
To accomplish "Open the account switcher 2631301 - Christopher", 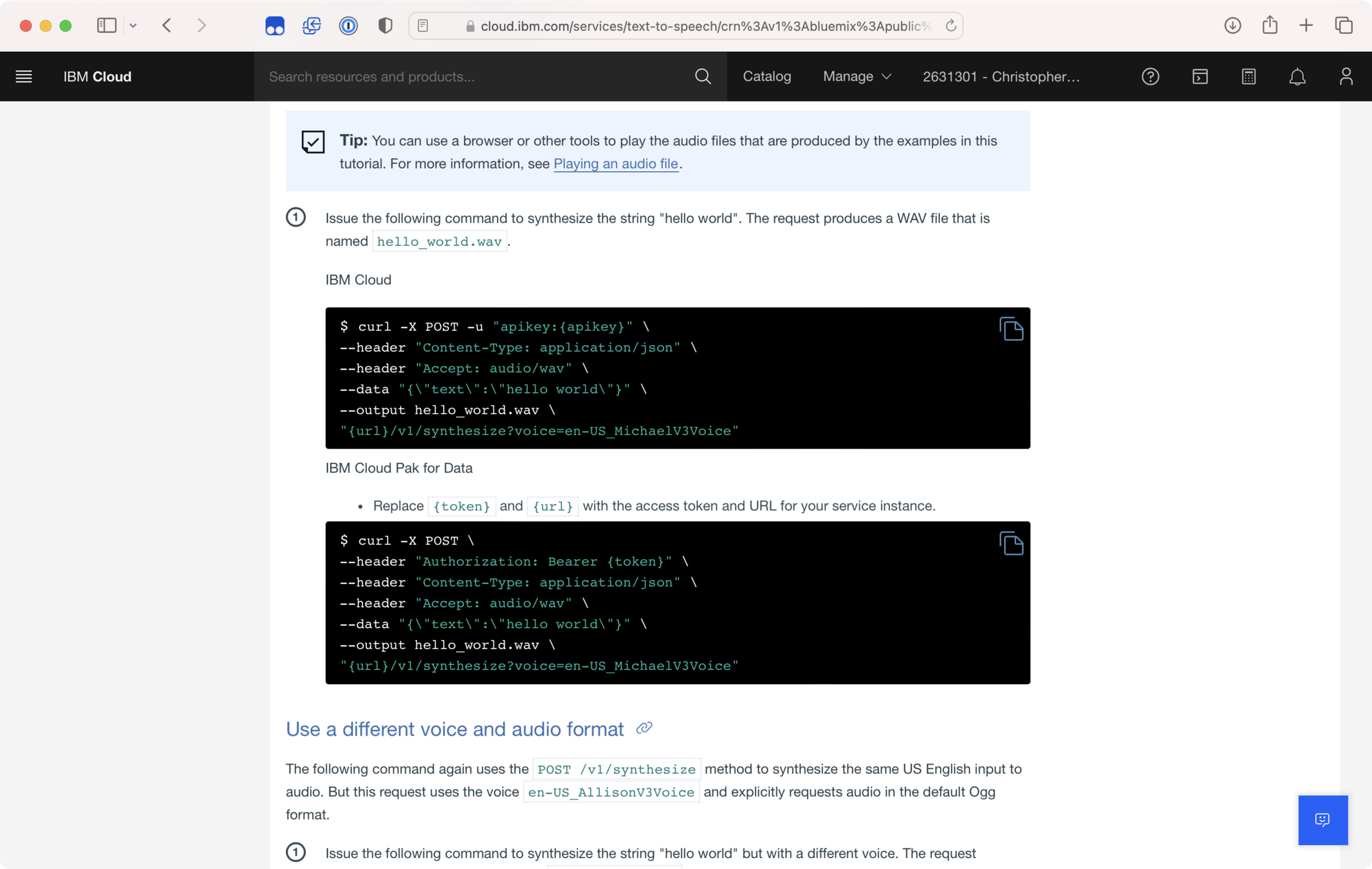I will click(x=1001, y=77).
